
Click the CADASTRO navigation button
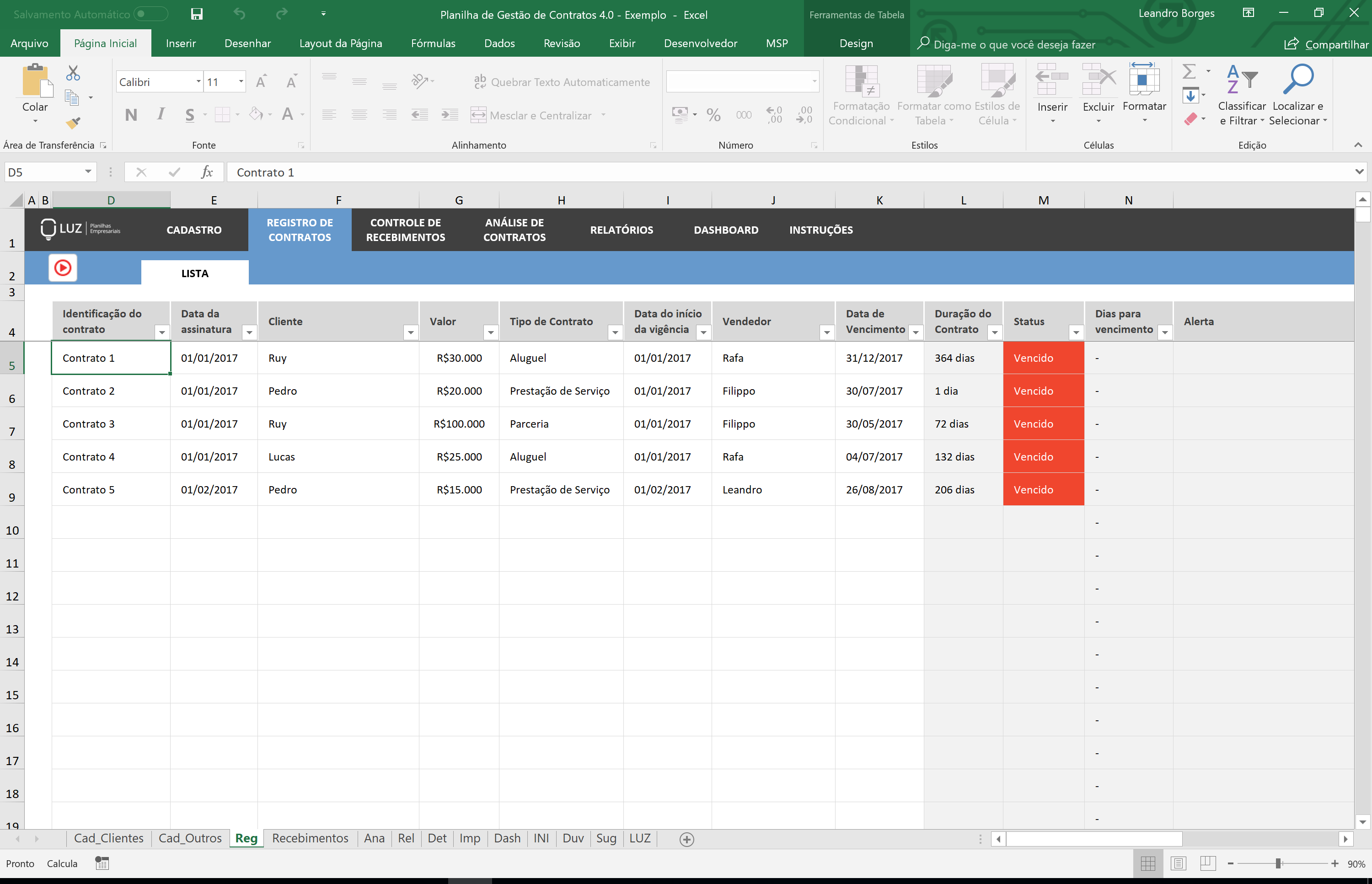[x=194, y=230]
